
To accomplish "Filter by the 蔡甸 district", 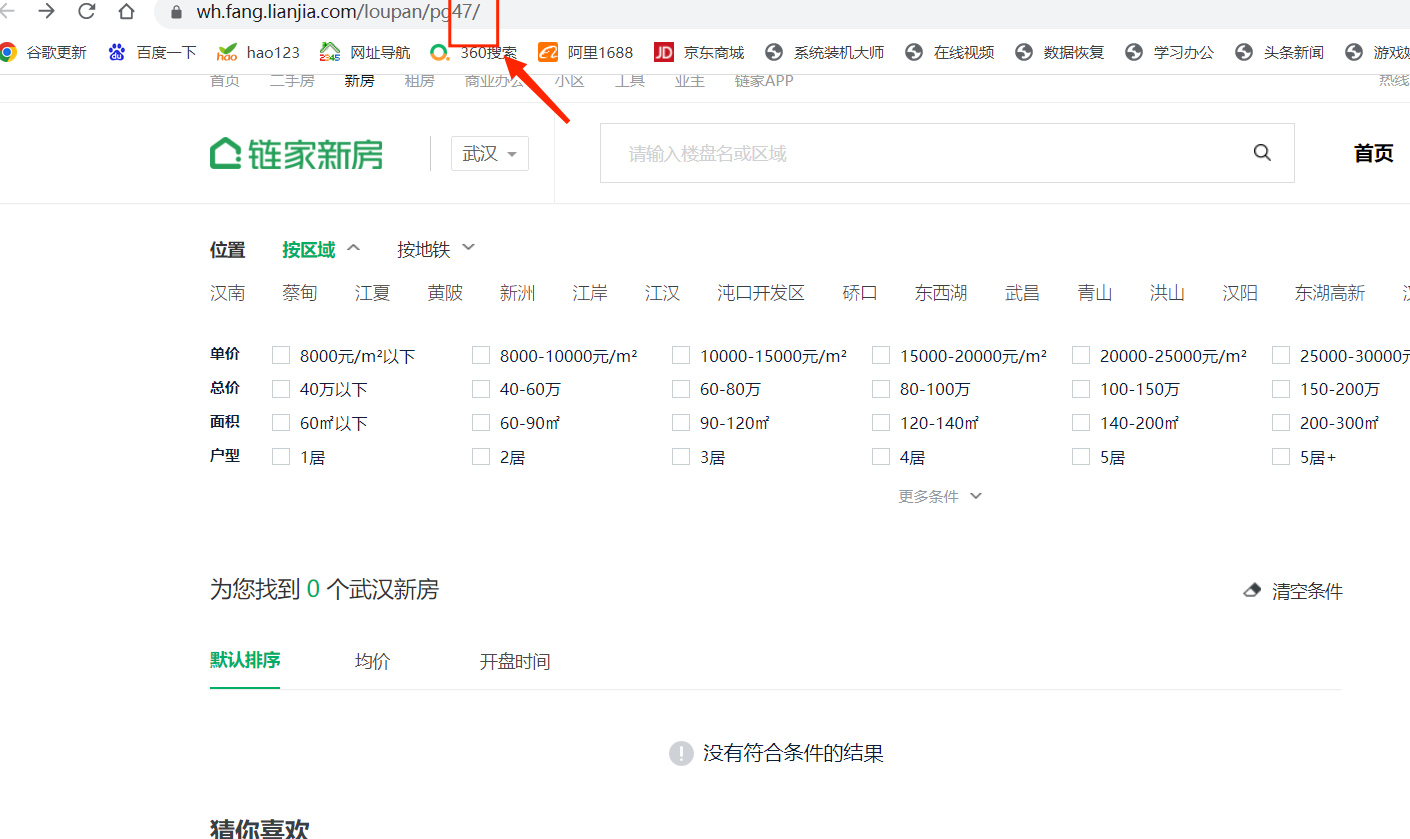I will coord(300,293).
